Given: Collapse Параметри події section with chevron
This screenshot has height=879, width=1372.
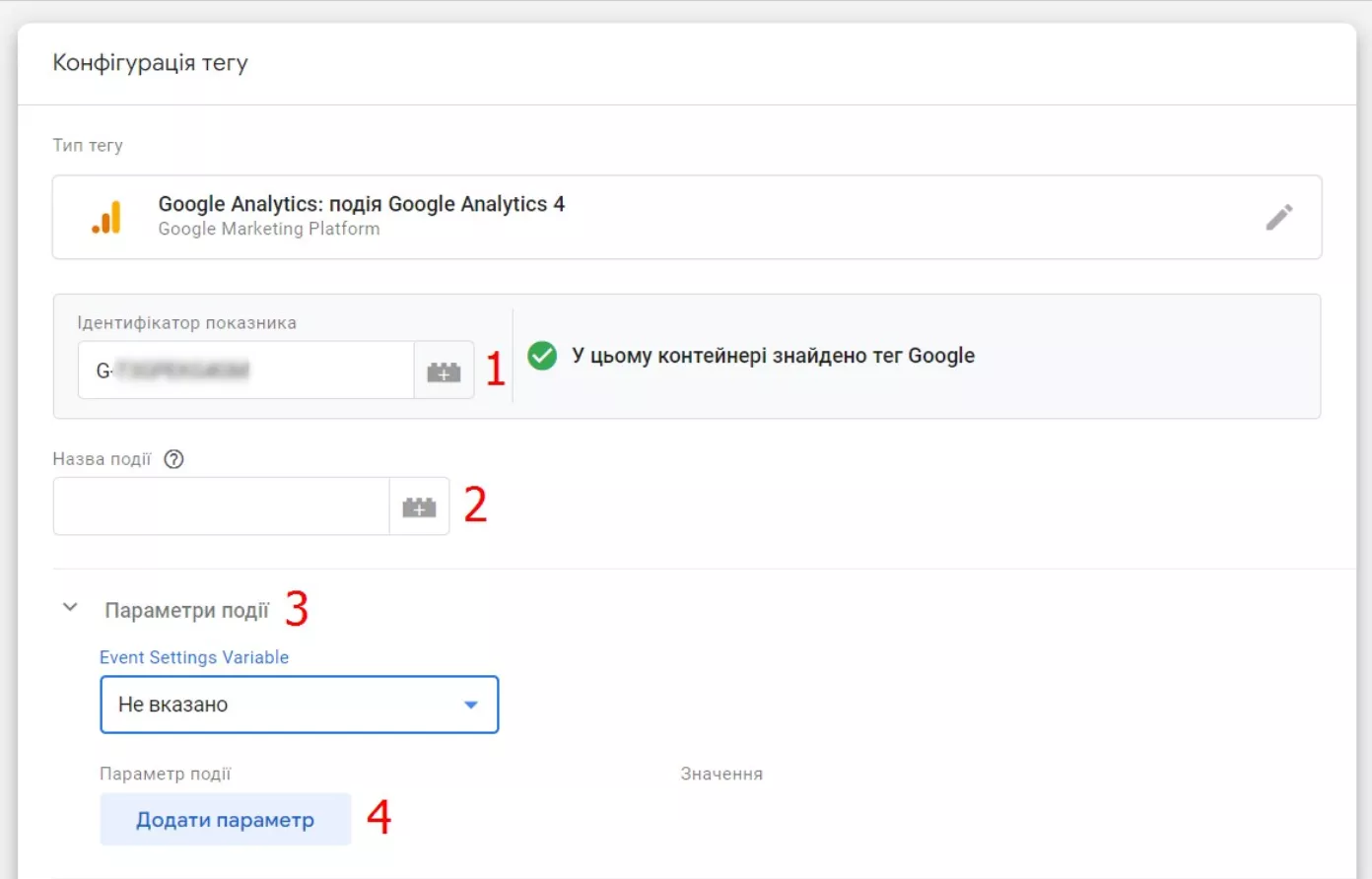Looking at the screenshot, I should (70, 608).
